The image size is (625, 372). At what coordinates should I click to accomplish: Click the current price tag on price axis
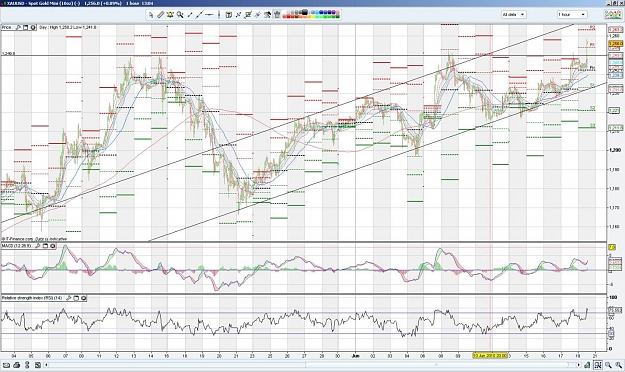coord(615,43)
